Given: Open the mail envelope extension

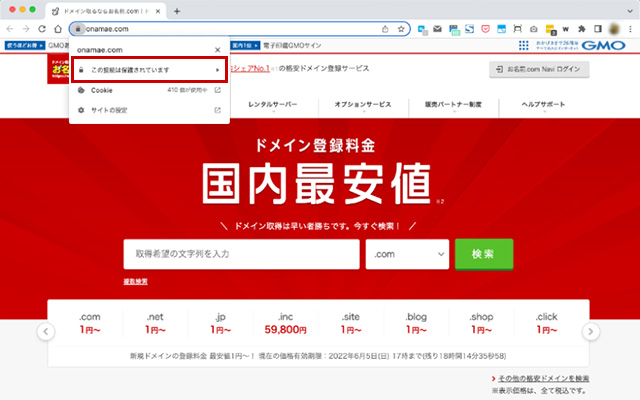Looking at the screenshot, I should (x=437, y=29).
